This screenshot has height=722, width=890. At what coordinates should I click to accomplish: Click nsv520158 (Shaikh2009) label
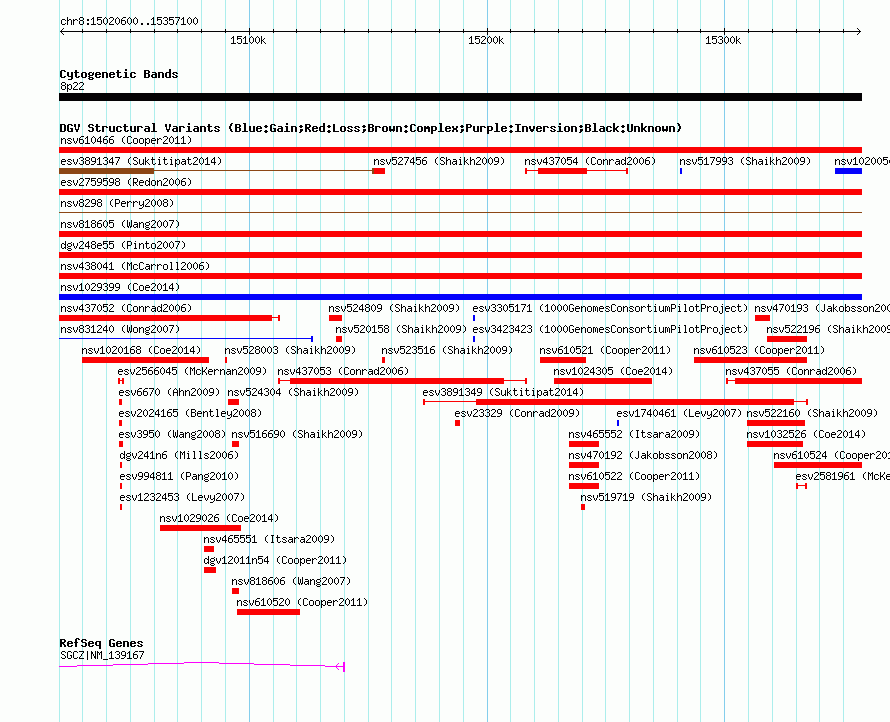click(x=401, y=329)
